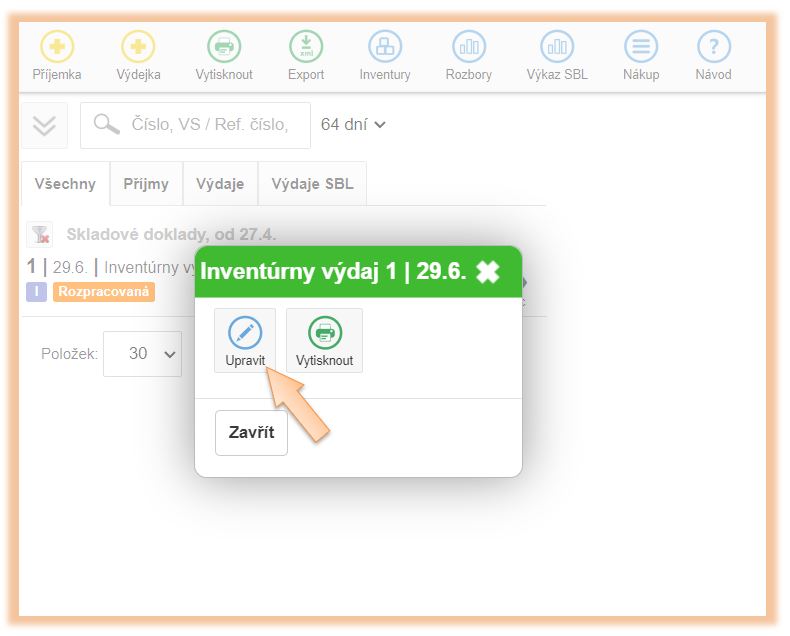Close the Inventúrny výdaj dialog with X

pos(488,272)
